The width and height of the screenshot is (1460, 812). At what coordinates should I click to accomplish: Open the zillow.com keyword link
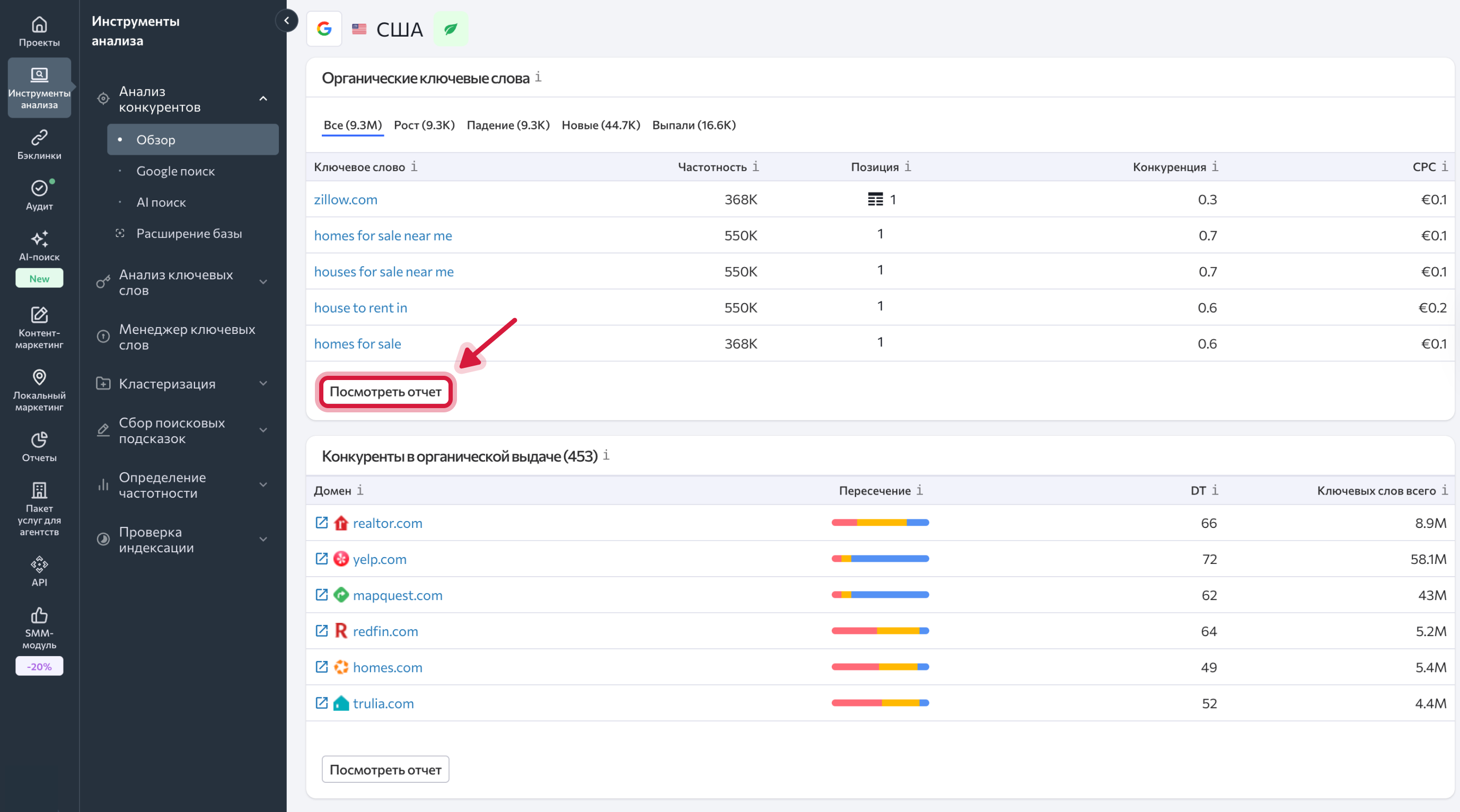[346, 199]
